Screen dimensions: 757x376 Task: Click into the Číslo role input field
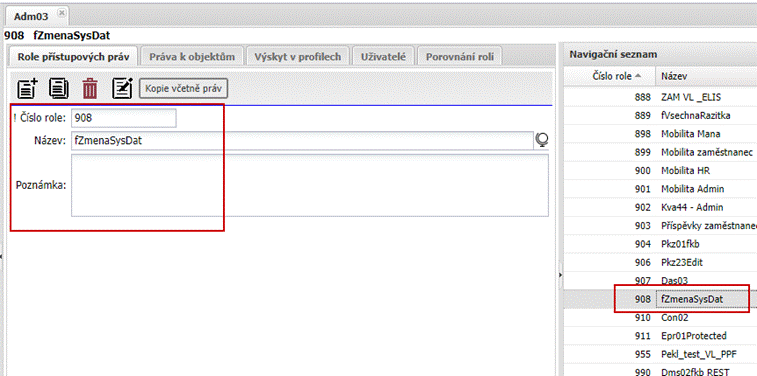(x=124, y=118)
